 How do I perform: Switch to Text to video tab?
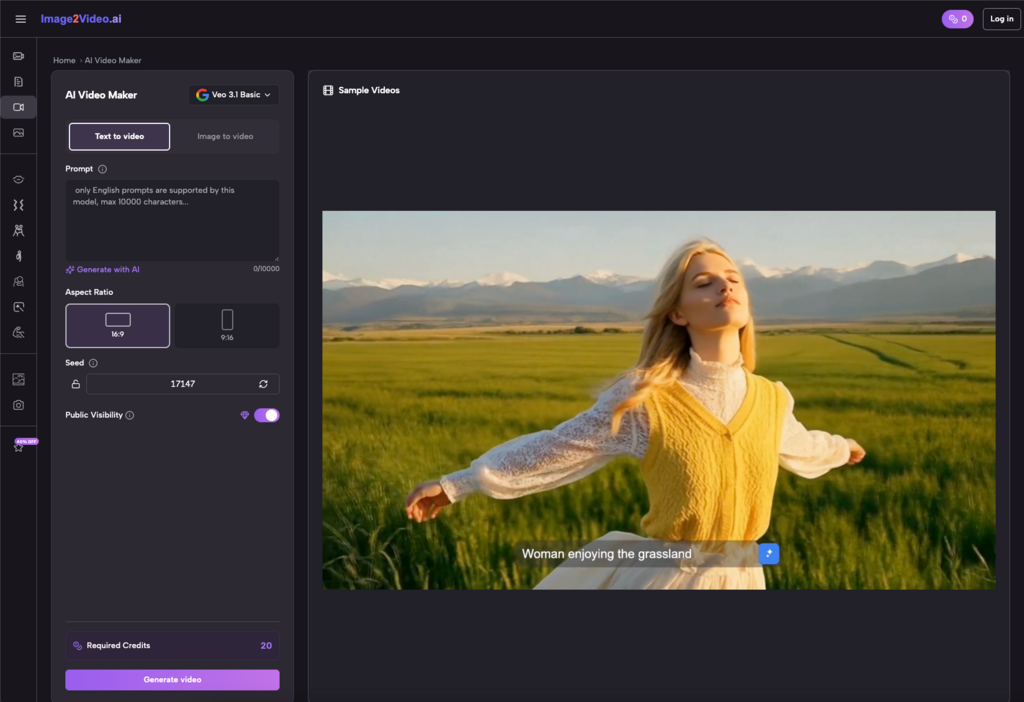click(119, 137)
